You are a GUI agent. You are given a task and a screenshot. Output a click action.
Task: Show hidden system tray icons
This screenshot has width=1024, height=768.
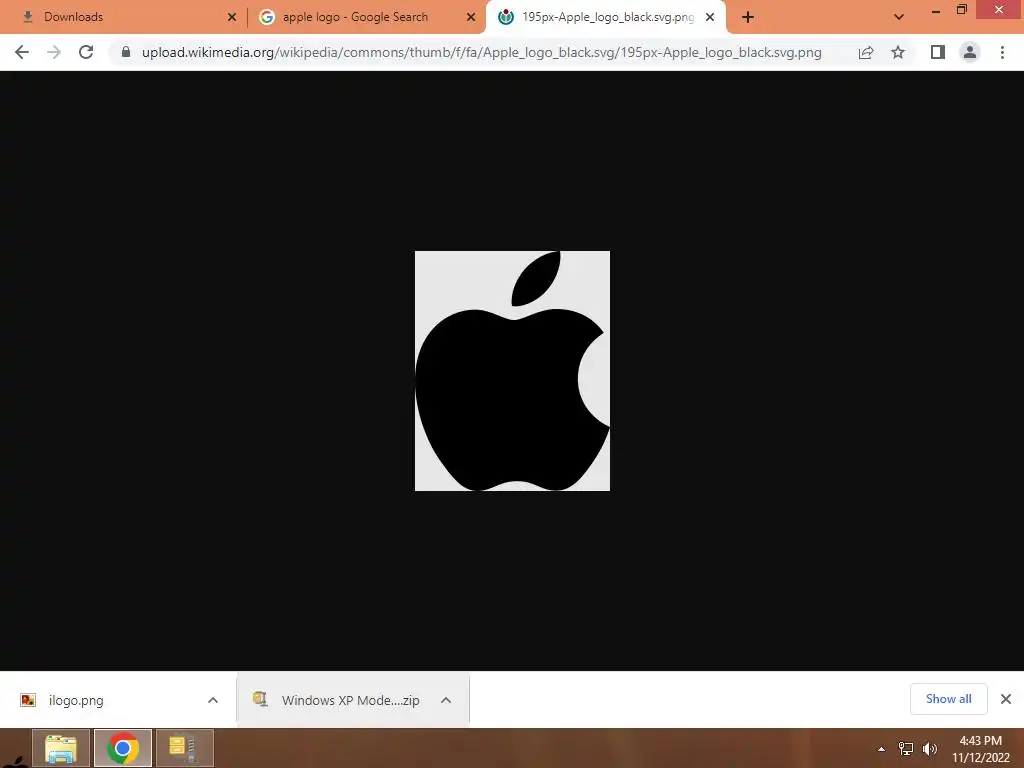(881, 749)
